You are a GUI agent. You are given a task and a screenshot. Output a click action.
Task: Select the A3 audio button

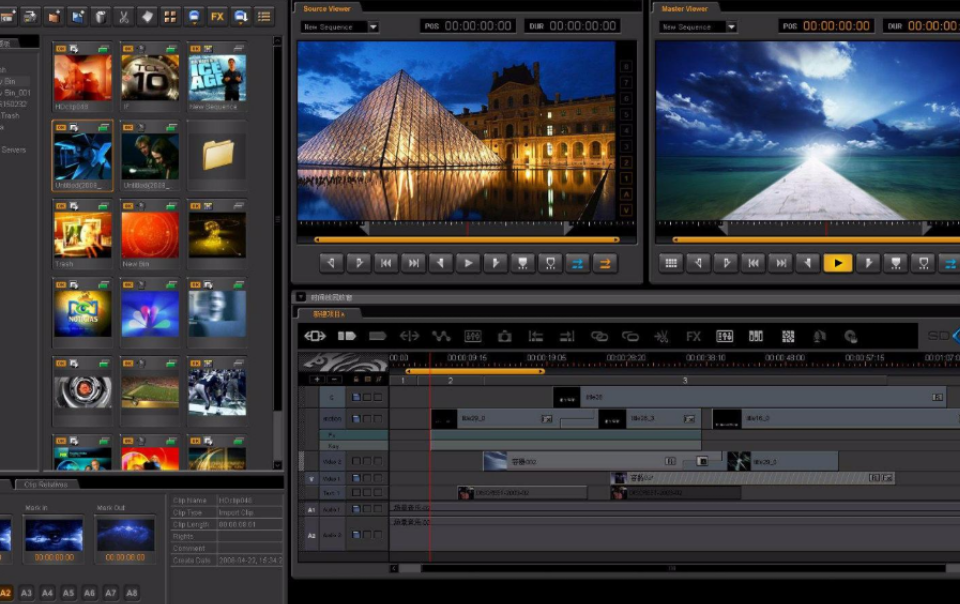(26, 592)
